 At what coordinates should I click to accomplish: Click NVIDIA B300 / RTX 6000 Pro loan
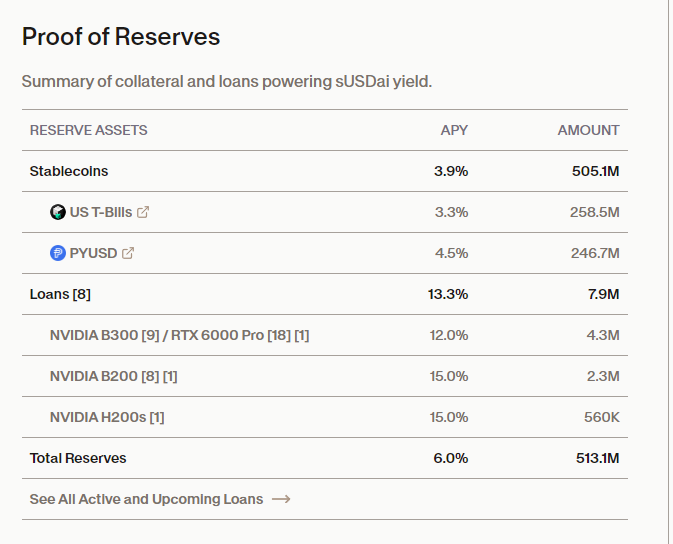(x=179, y=335)
